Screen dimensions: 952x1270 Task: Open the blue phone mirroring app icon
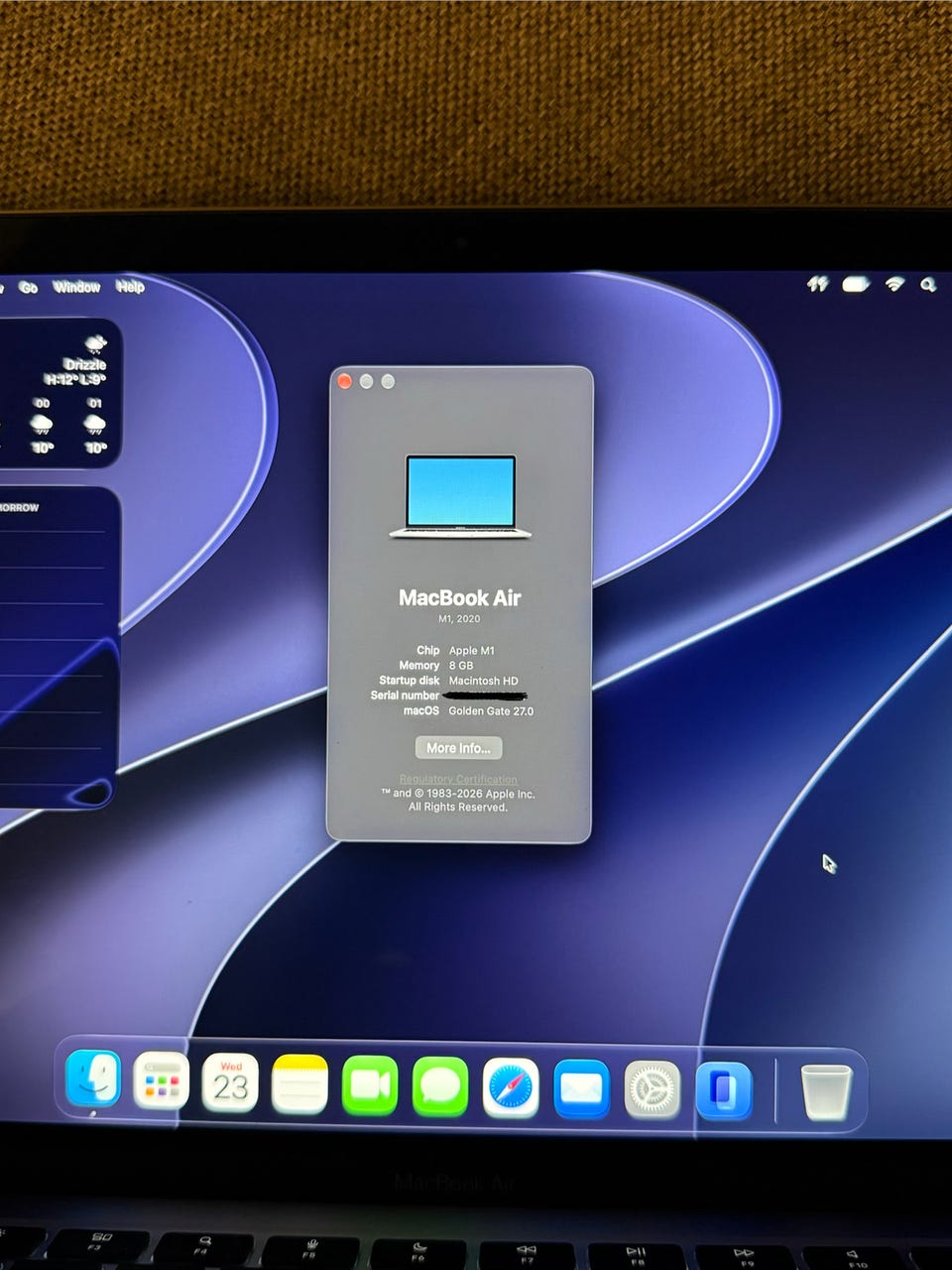point(724,1090)
